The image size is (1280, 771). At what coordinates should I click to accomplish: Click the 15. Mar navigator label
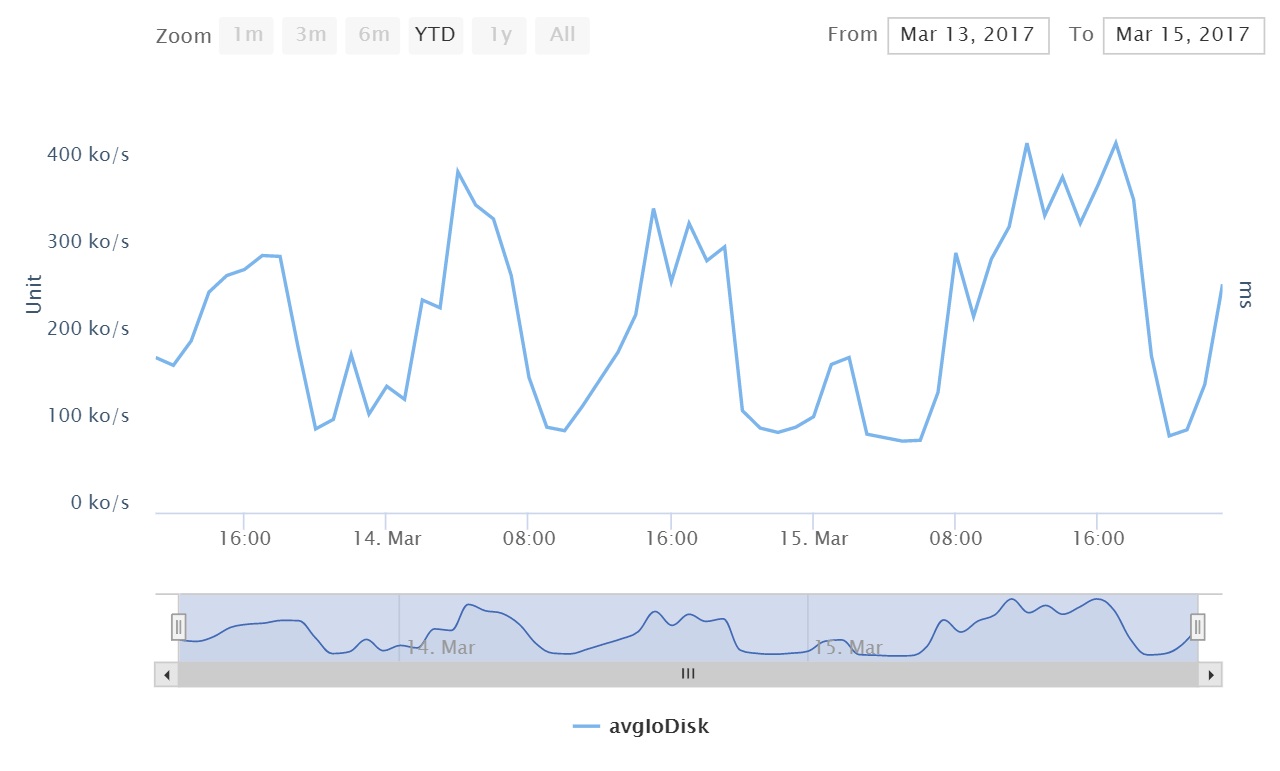tap(848, 647)
